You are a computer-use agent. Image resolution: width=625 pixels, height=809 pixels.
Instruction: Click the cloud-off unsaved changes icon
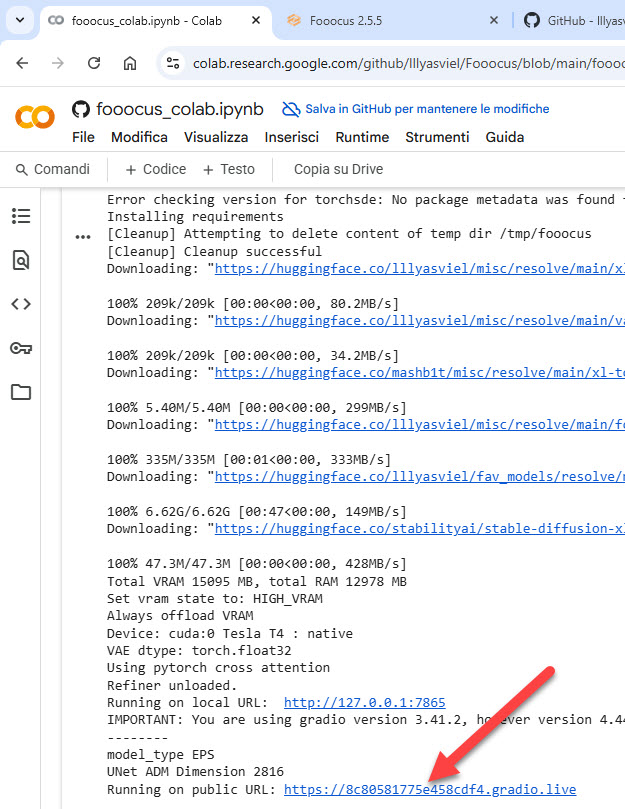point(291,109)
